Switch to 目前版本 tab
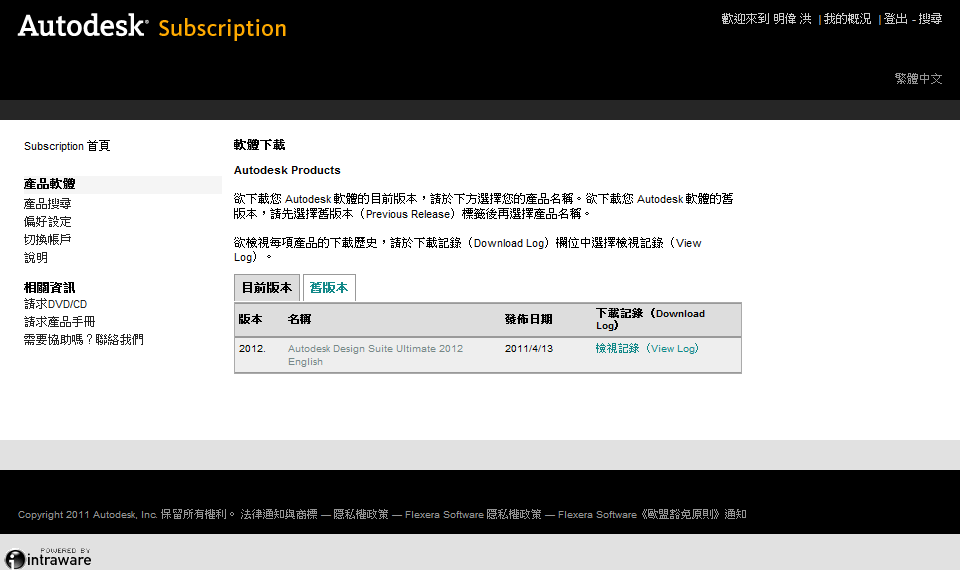 click(x=267, y=288)
